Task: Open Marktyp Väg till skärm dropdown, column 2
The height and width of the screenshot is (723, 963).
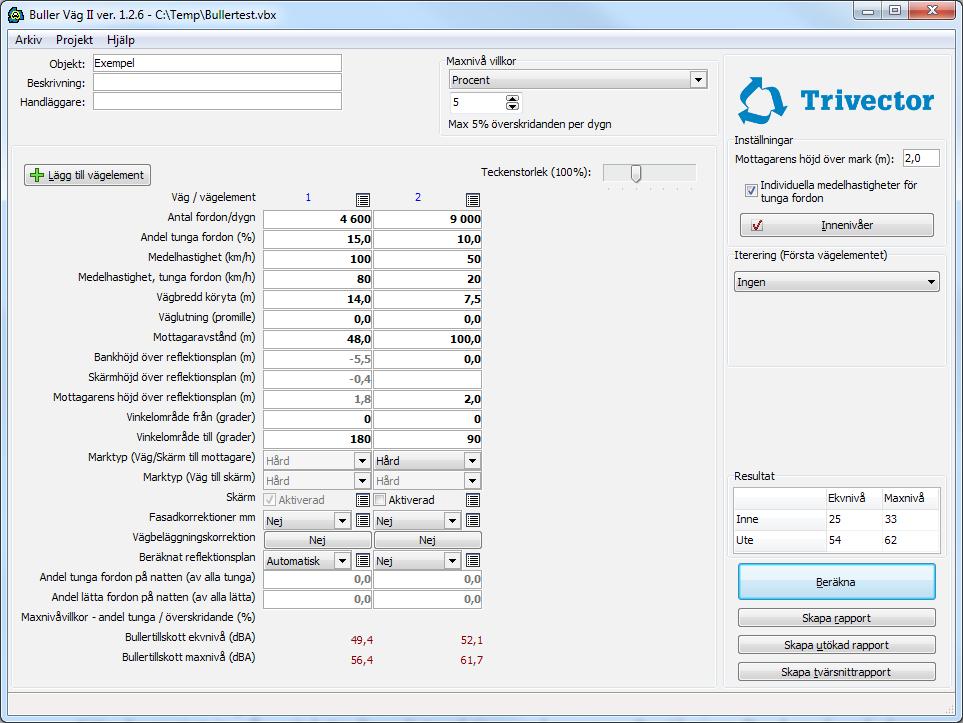Action: click(x=427, y=480)
